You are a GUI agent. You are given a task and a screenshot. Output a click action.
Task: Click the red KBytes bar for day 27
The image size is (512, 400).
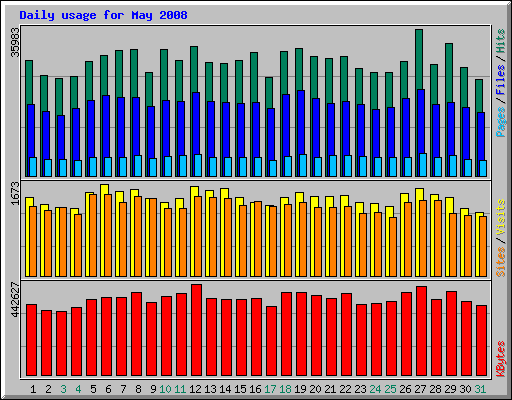pyautogui.click(x=421, y=331)
